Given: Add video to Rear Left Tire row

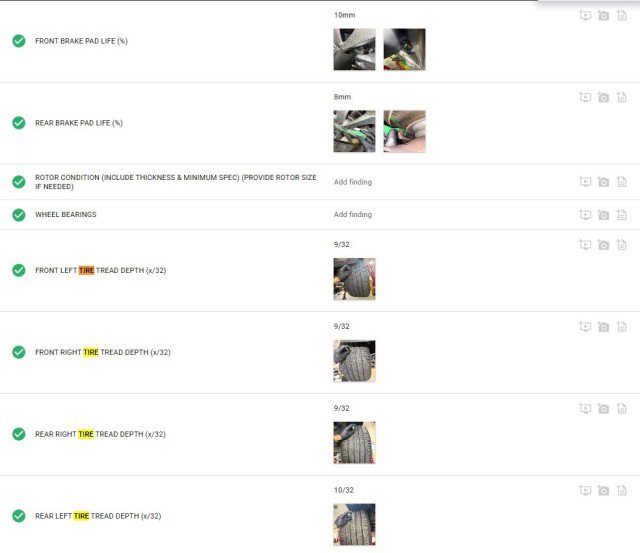Looking at the screenshot, I should click(x=585, y=490).
